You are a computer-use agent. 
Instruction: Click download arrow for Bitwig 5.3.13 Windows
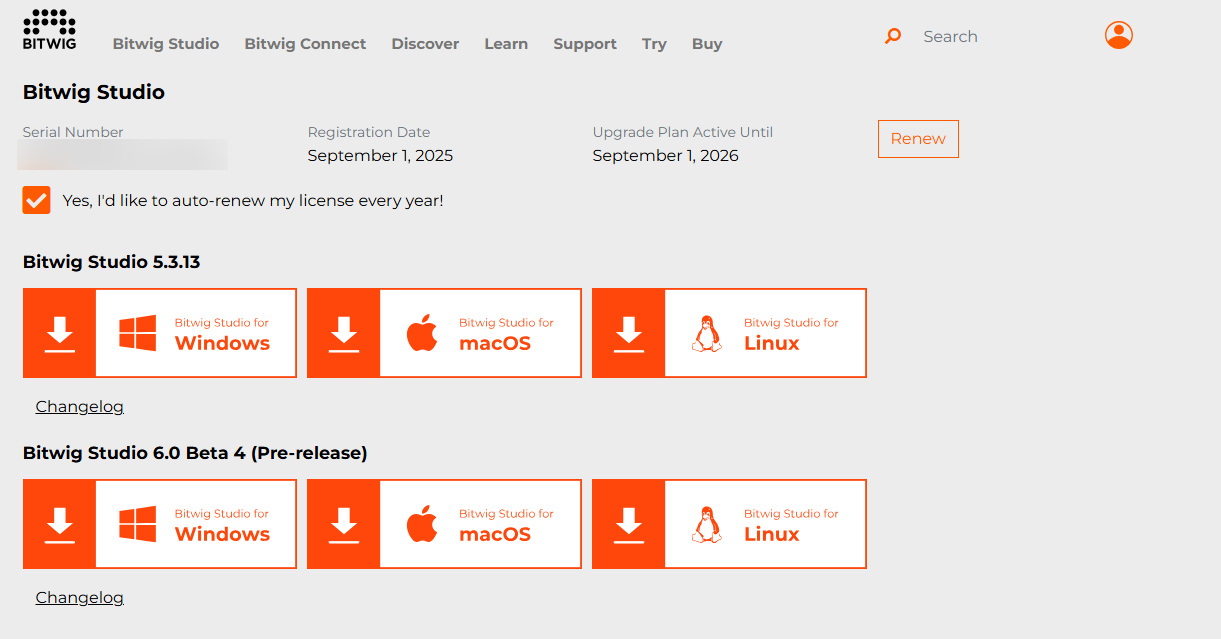[x=60, y=333]
